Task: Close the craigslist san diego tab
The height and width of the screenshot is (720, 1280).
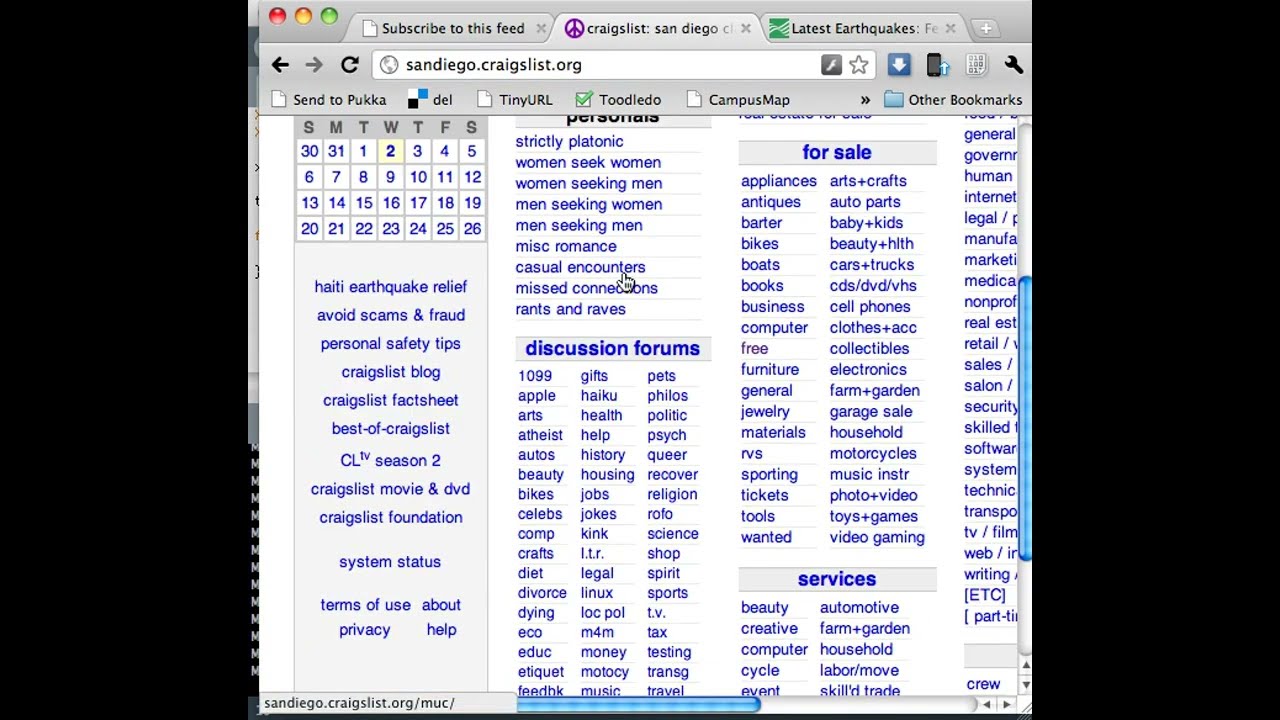Action: point(745,29)
